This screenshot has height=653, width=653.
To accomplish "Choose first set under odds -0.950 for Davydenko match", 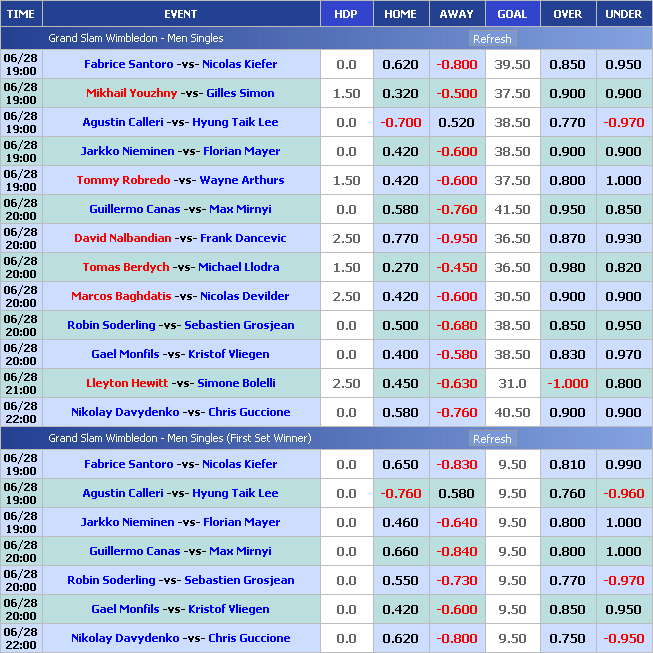I will coord(623,638).
